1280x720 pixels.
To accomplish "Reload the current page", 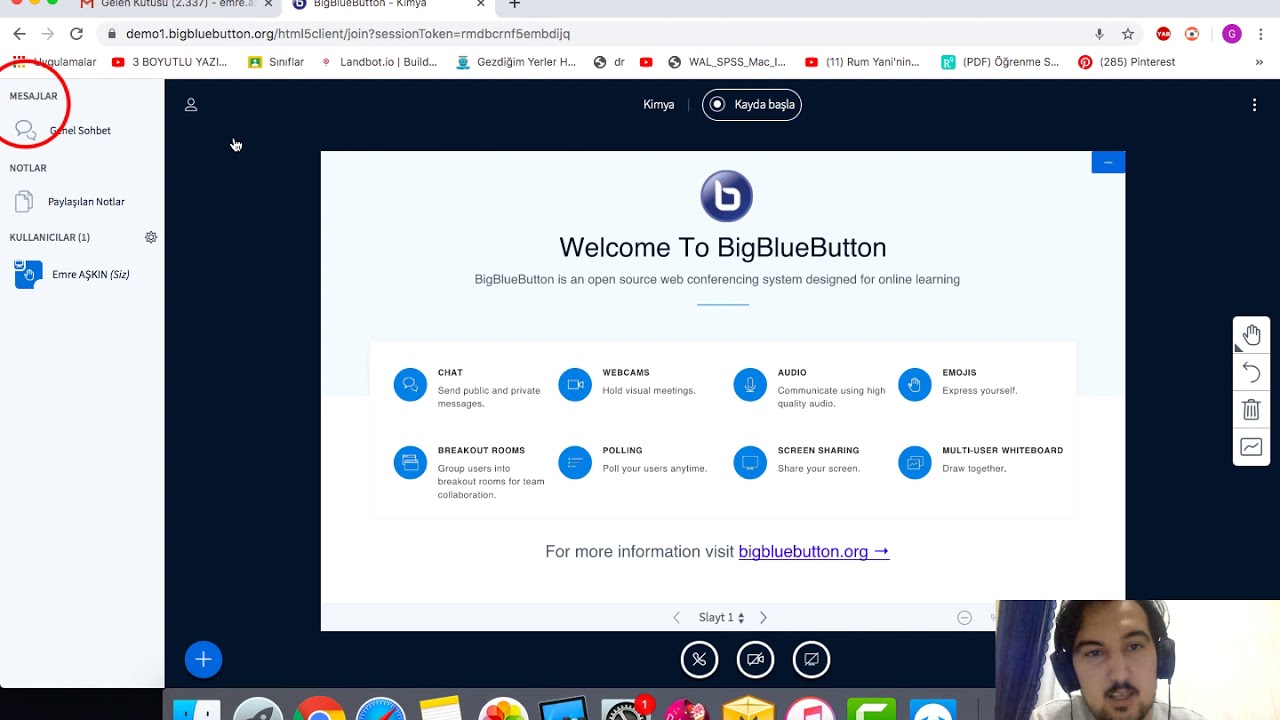I will click(x=76, y=34).
